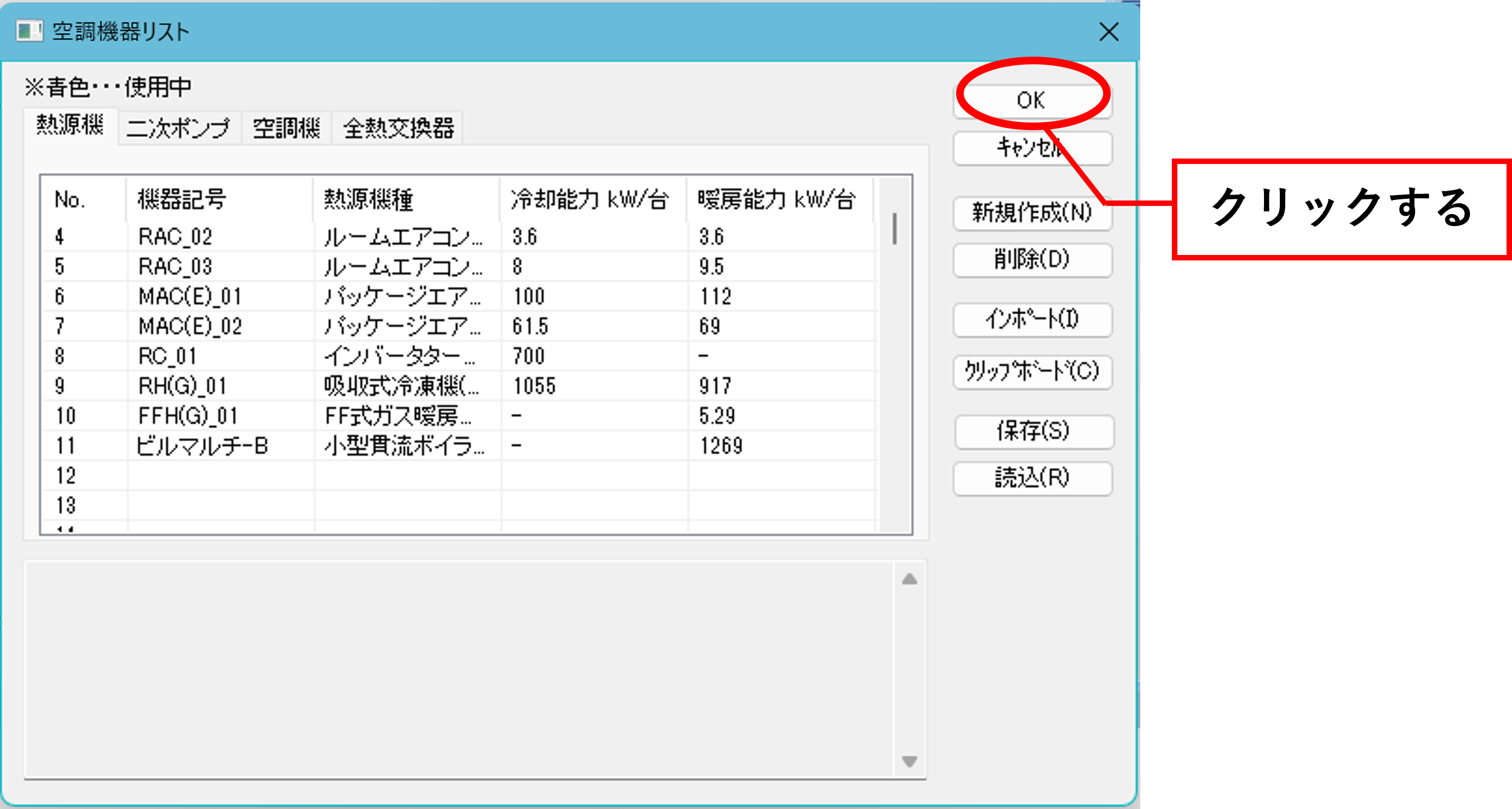Select the RH(G)_01 absorption chiller row
Image resolution: width=1512 pixels, height=809 pixels.
click(x=459, y=386)
